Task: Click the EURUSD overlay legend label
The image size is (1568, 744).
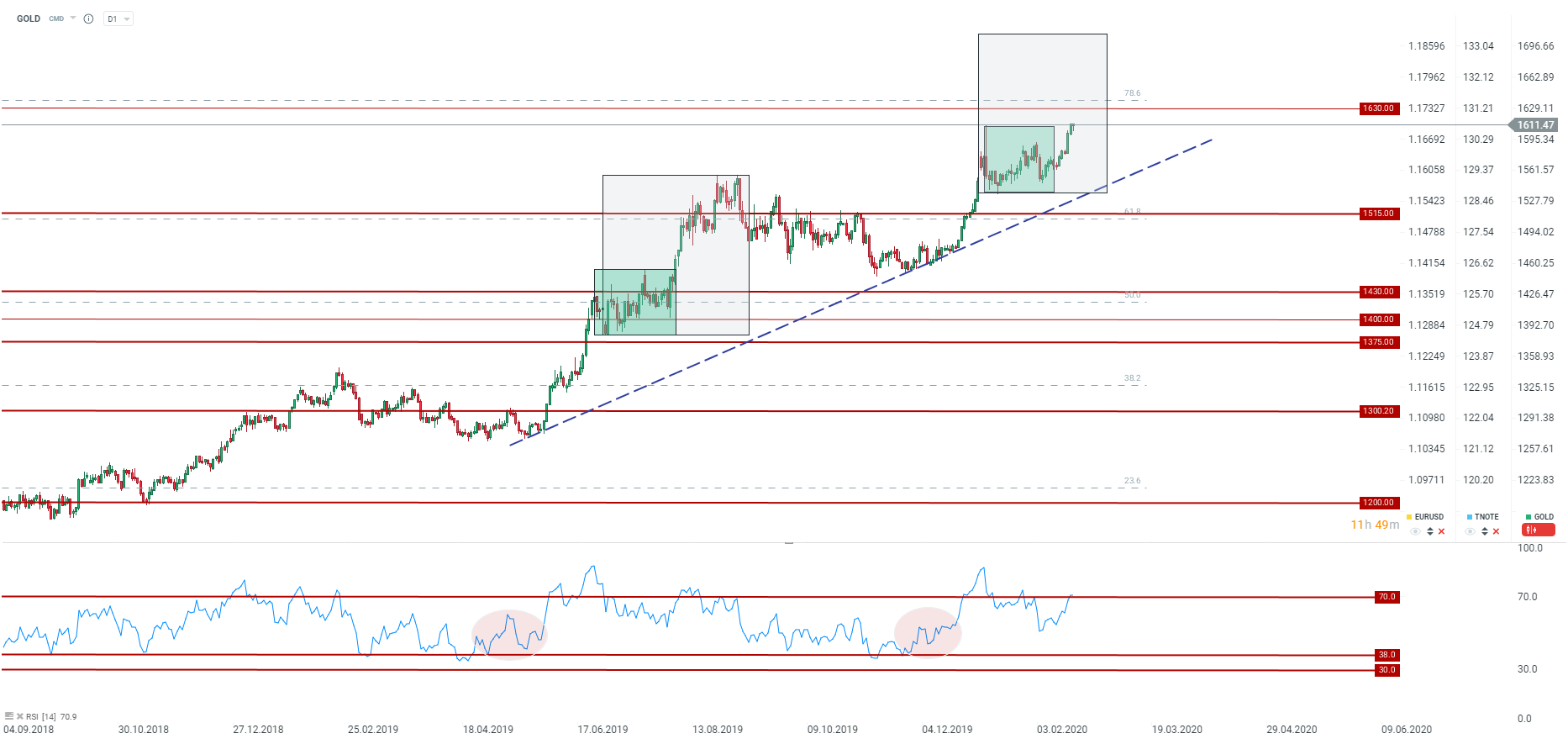Action: pos(1429,517)
